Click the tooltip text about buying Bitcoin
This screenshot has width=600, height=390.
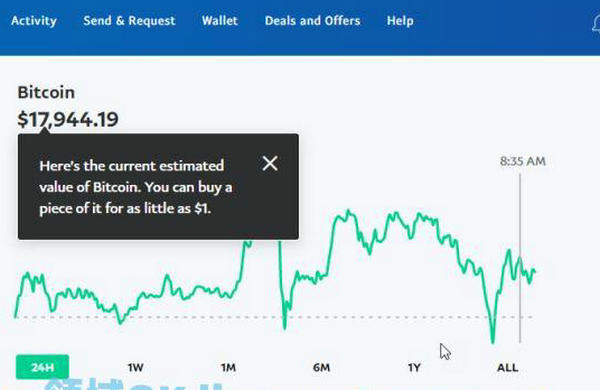[x=136, y=187]
